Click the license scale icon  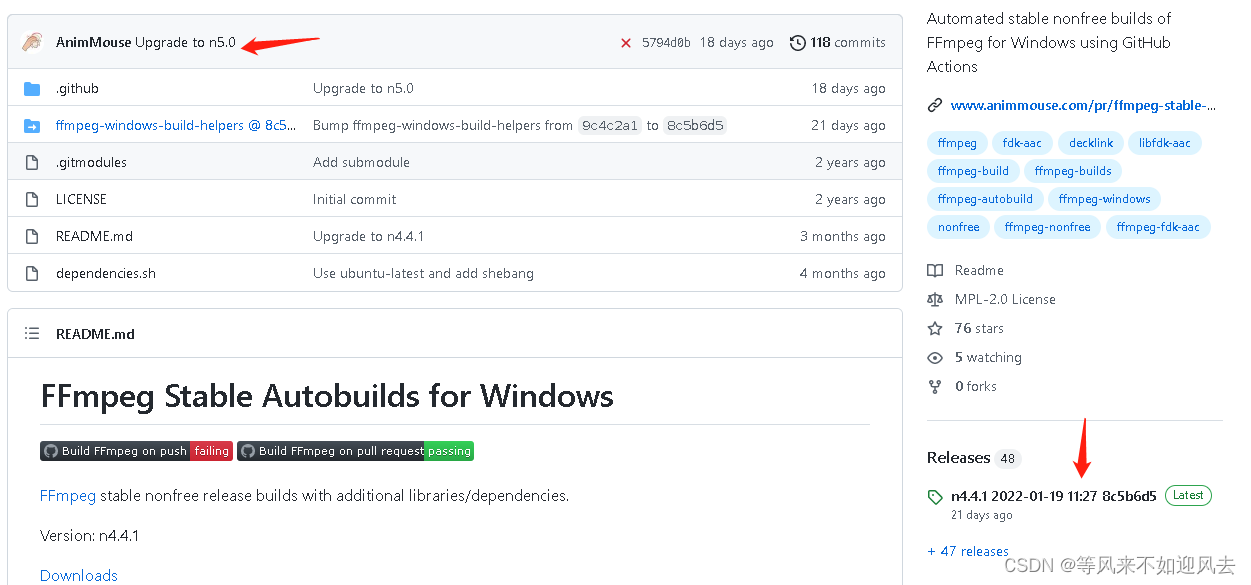click(935, 300)
